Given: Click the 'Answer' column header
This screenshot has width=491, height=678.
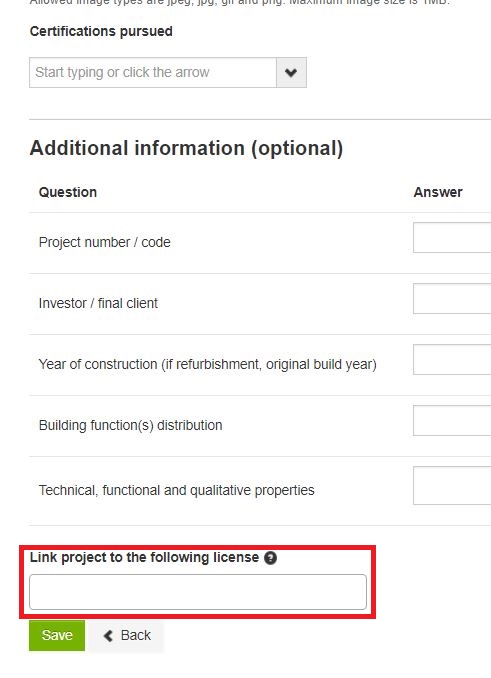Looking at the screenshot, I should pos(438,192).
